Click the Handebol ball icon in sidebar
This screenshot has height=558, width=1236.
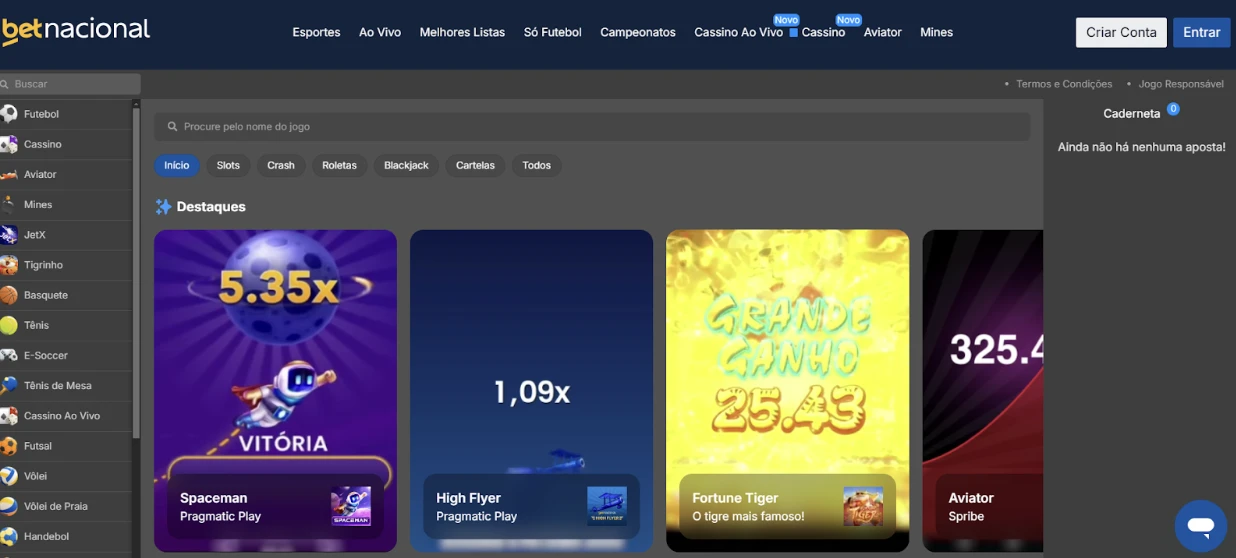pyautogui.click(x=9, y=536)
